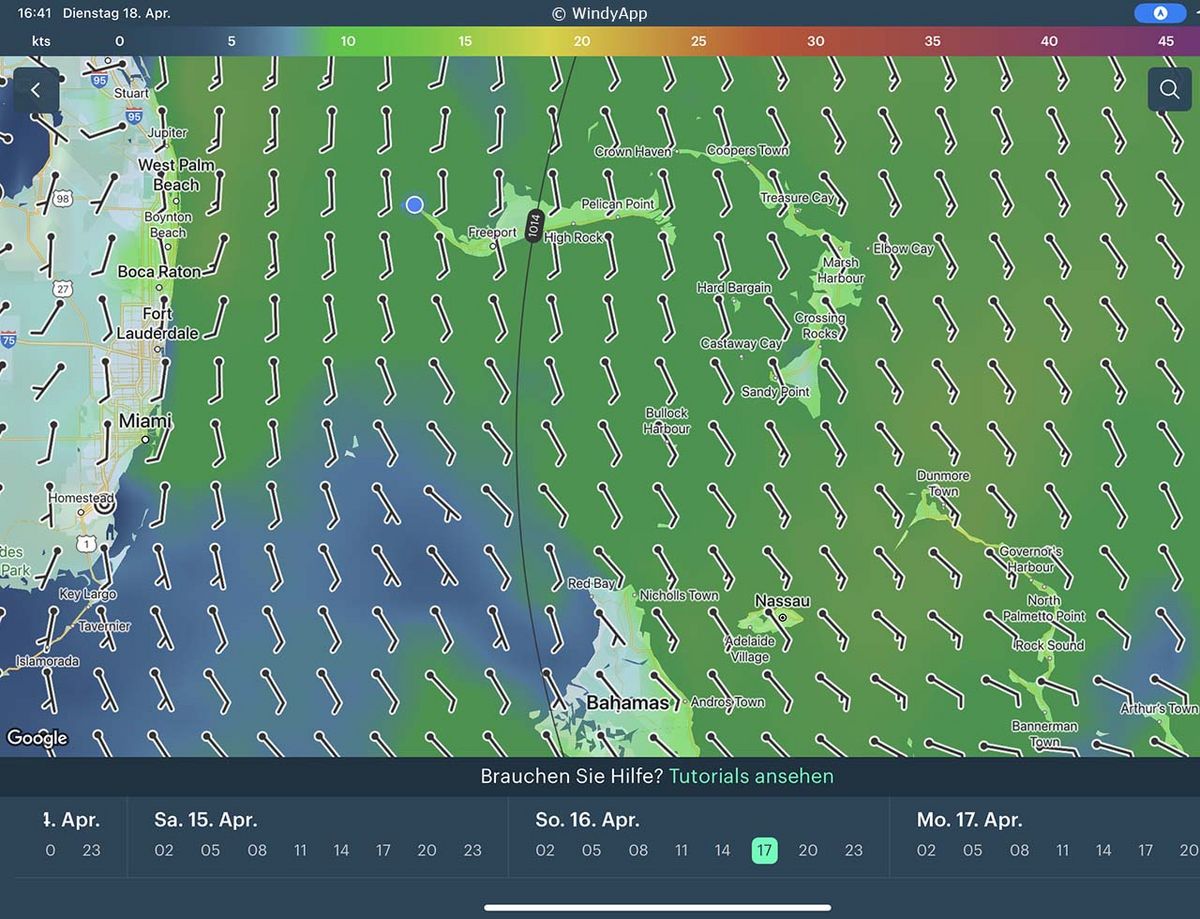Tap the Bahamas country label
Screen dimensions: 1200x919
tap(627, 703)
